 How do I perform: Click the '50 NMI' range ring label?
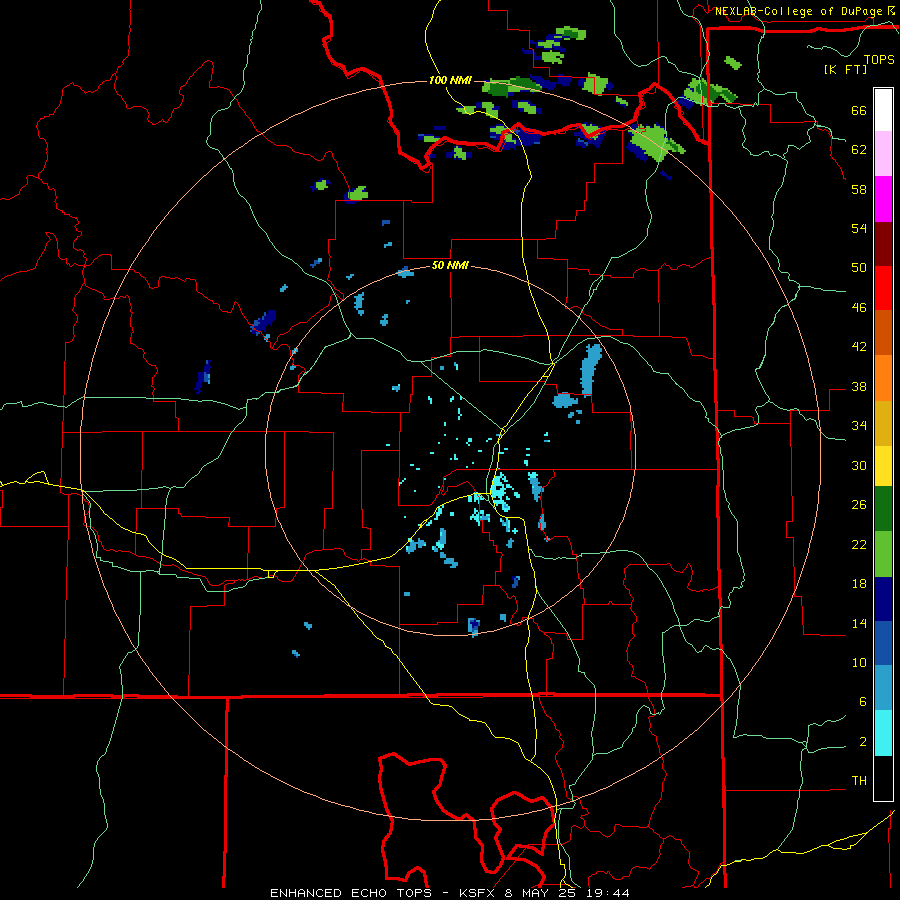tap(450, 265)
